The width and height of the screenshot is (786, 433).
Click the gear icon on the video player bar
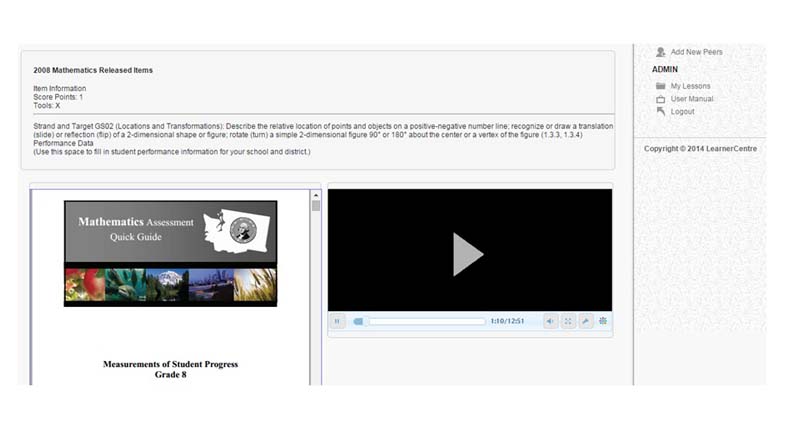[603, 322]
